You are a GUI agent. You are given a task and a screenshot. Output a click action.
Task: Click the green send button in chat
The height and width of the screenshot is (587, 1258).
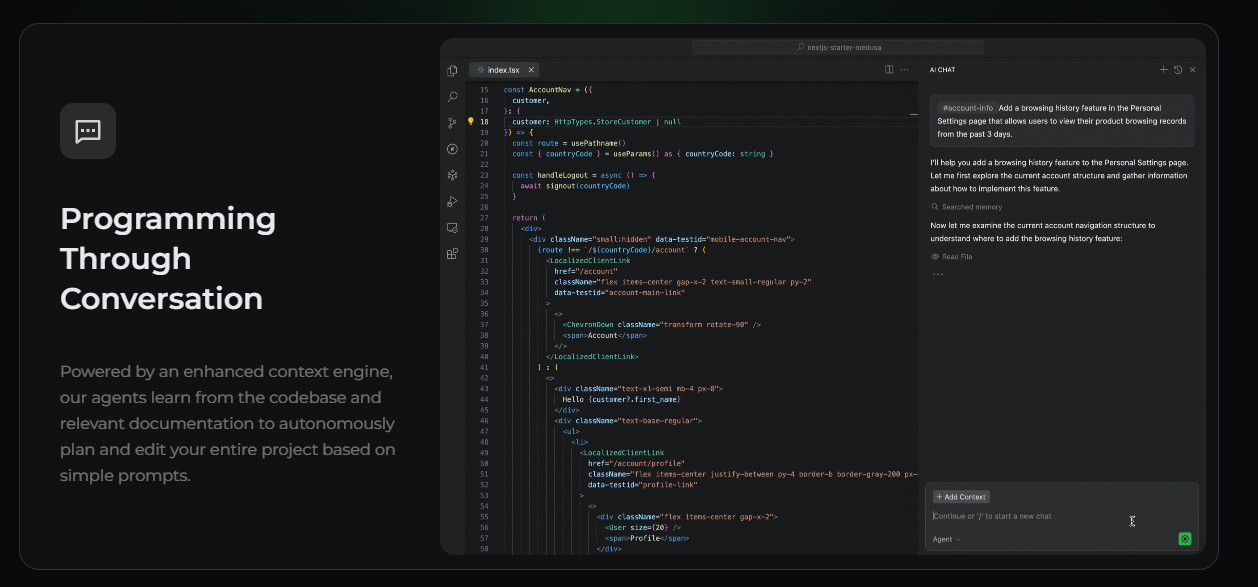tap(1185, 539)
